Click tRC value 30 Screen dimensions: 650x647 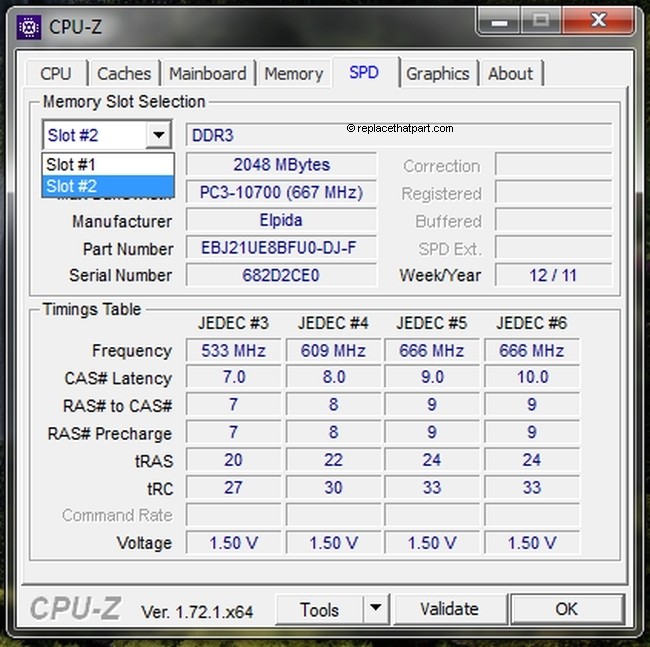coord(333,488)
